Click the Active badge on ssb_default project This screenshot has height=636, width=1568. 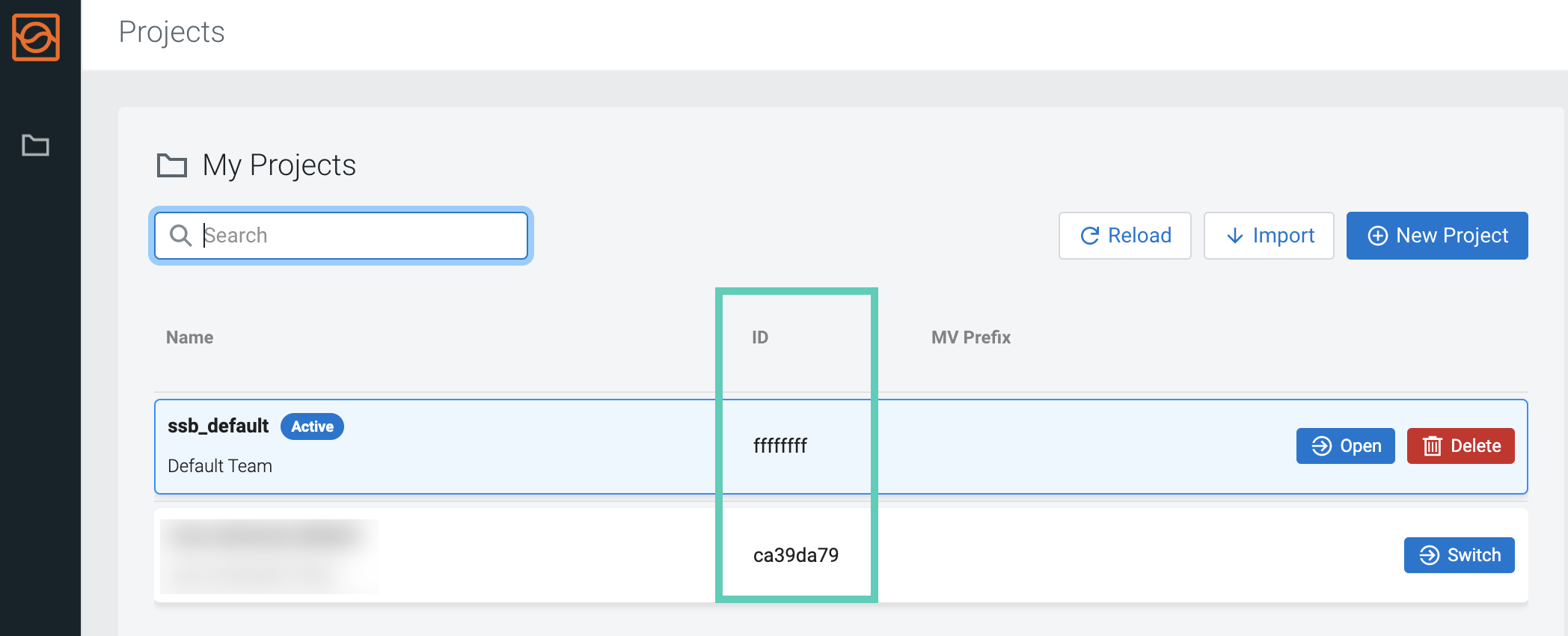pos(312,426)
